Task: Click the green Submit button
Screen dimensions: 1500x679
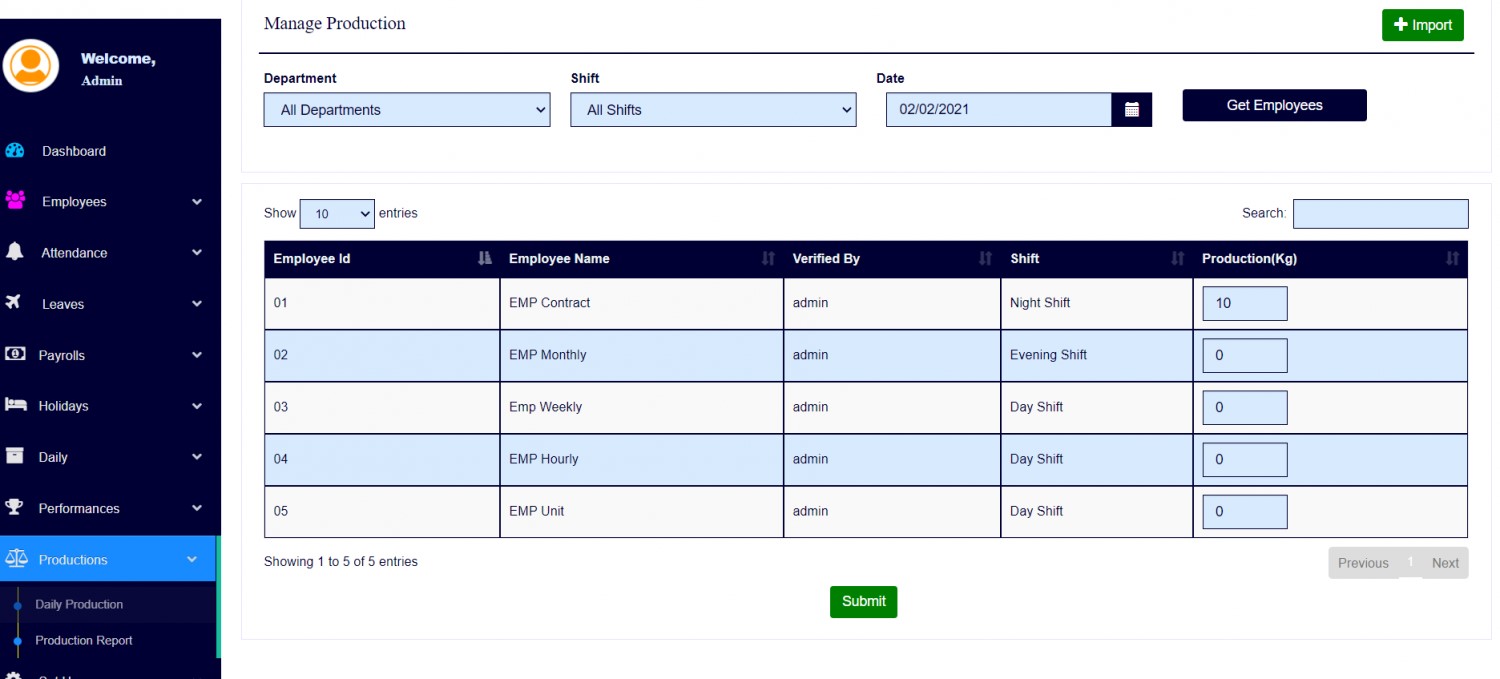Action: [863, 601]
